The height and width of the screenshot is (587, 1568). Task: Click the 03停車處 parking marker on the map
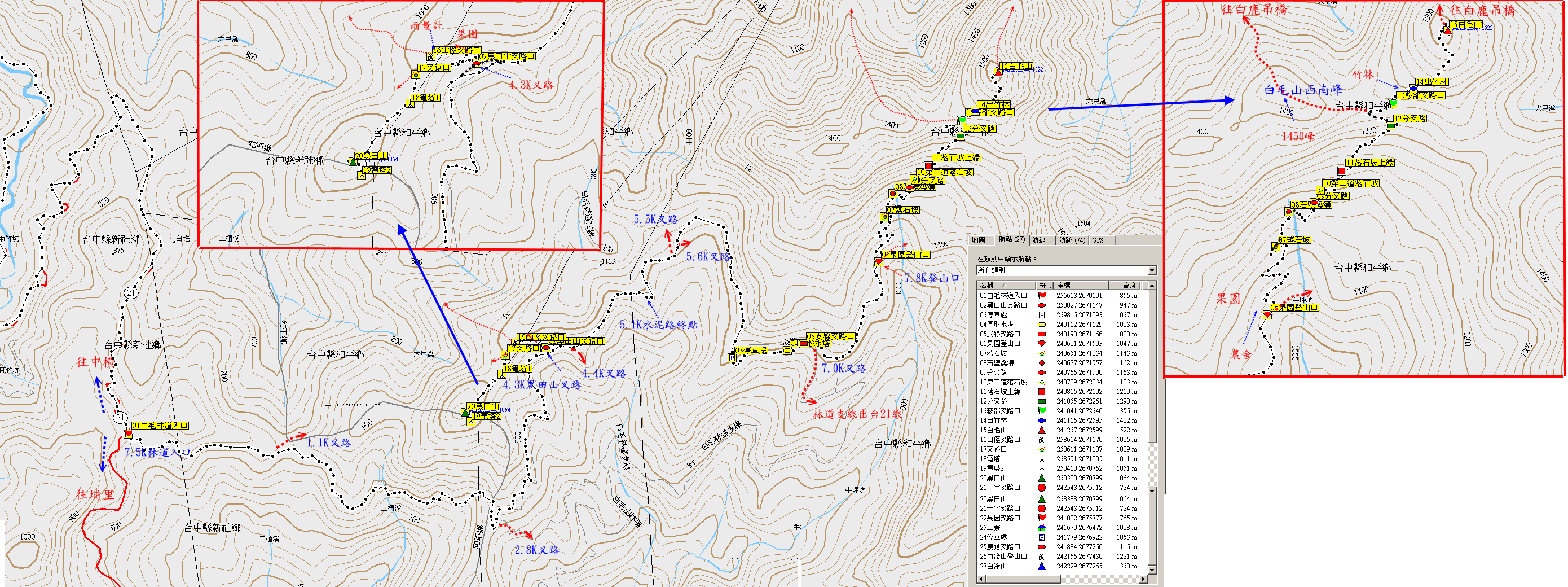732,358
